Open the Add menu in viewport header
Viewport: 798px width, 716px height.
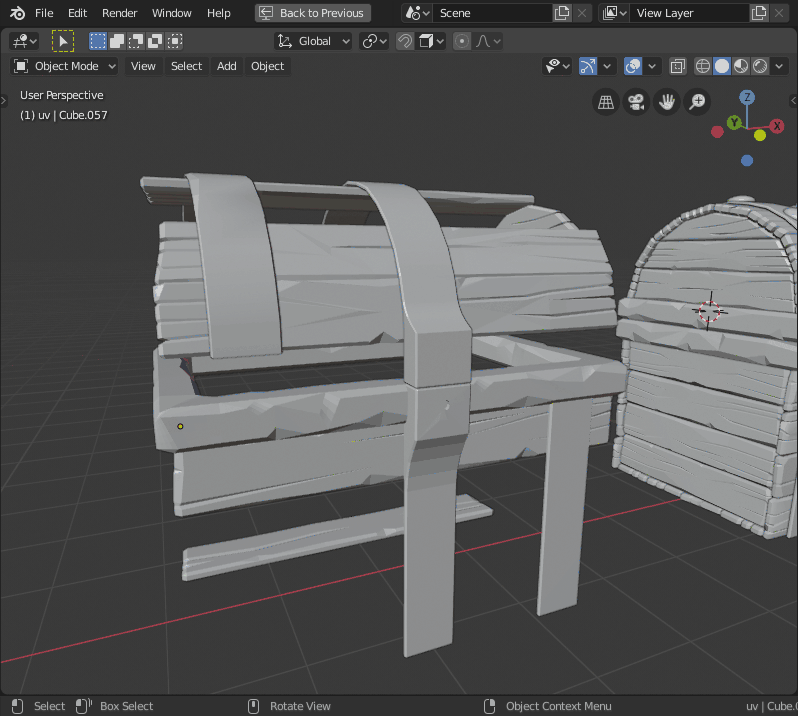coord(227,66)
